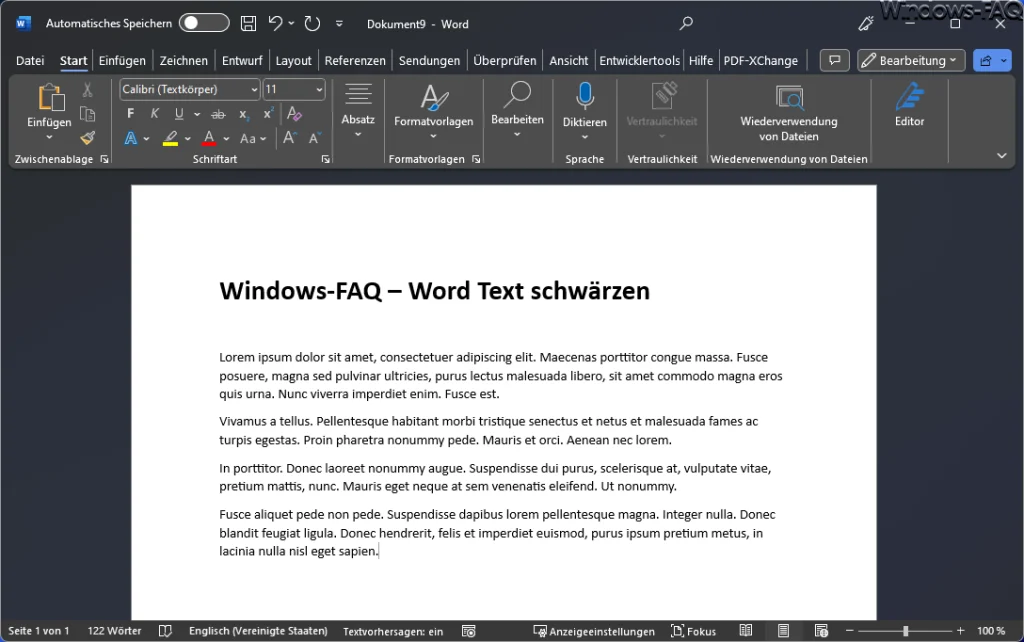Activate the Format Painter brush

pos(88,138)
